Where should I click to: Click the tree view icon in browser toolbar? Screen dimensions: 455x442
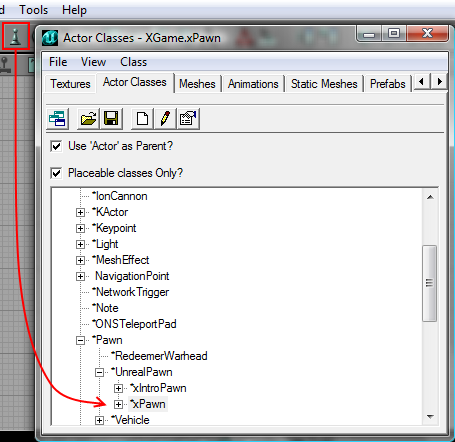(x=57, y=119)
